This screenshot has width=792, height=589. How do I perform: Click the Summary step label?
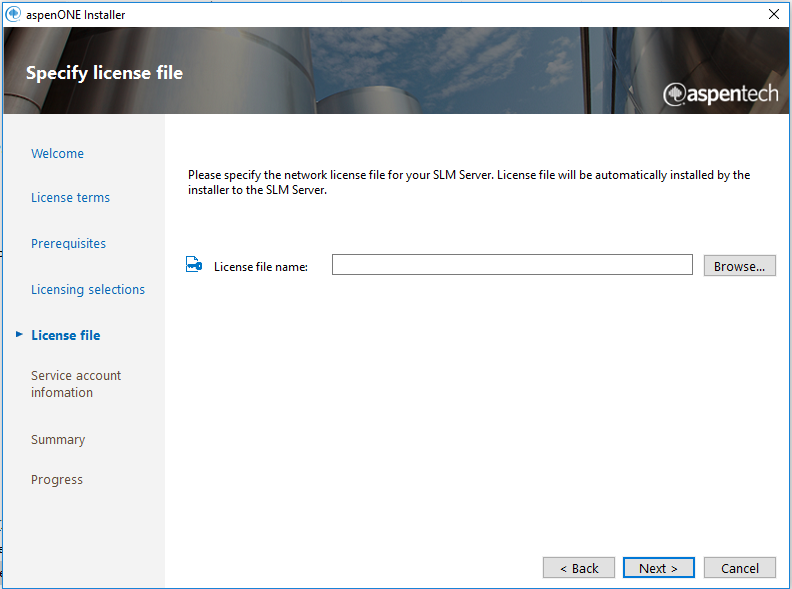[58, 439]
